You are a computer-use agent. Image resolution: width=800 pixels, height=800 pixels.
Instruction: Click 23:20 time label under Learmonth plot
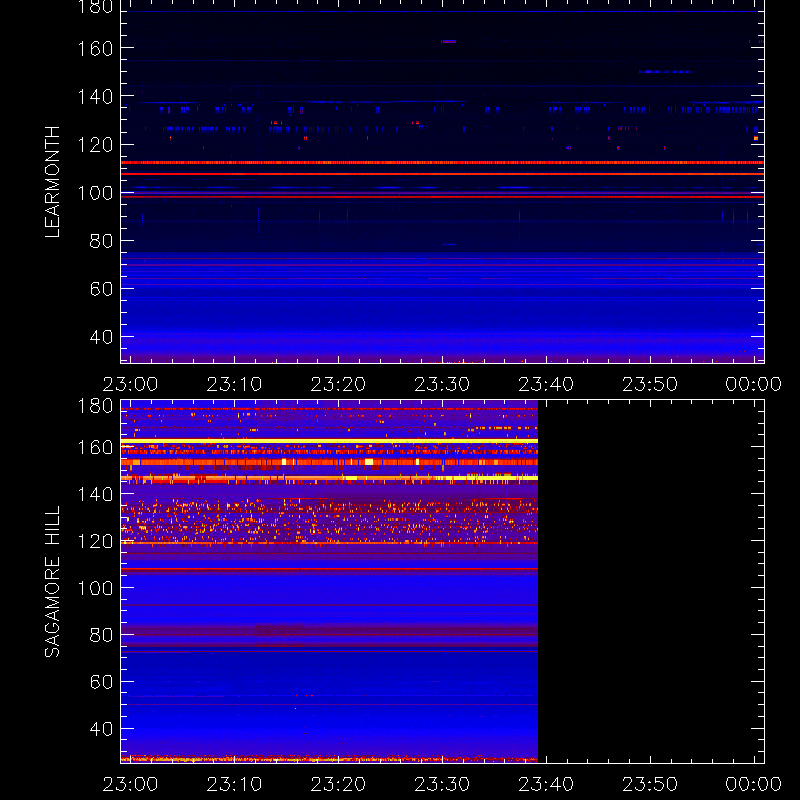pos(338,384)
